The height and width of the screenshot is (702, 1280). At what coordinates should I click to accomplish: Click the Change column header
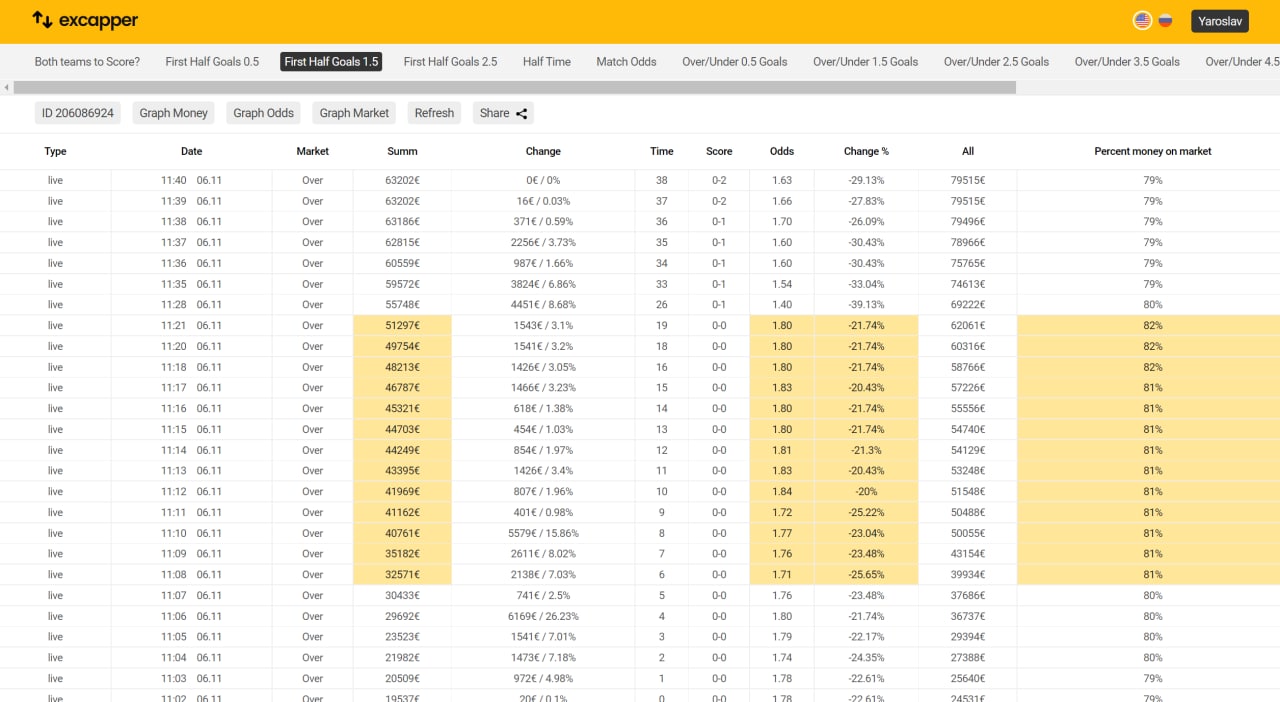[543, 151]
